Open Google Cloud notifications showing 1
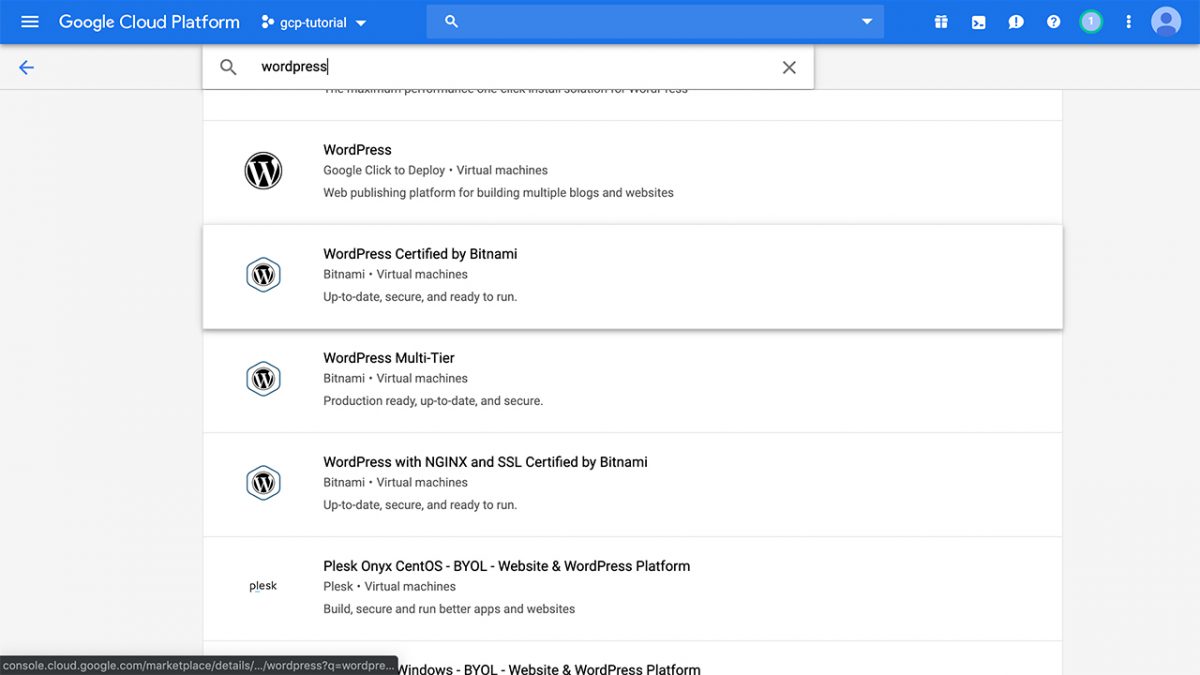This screenshot has height=675, width=1200. click(1091, 21)
